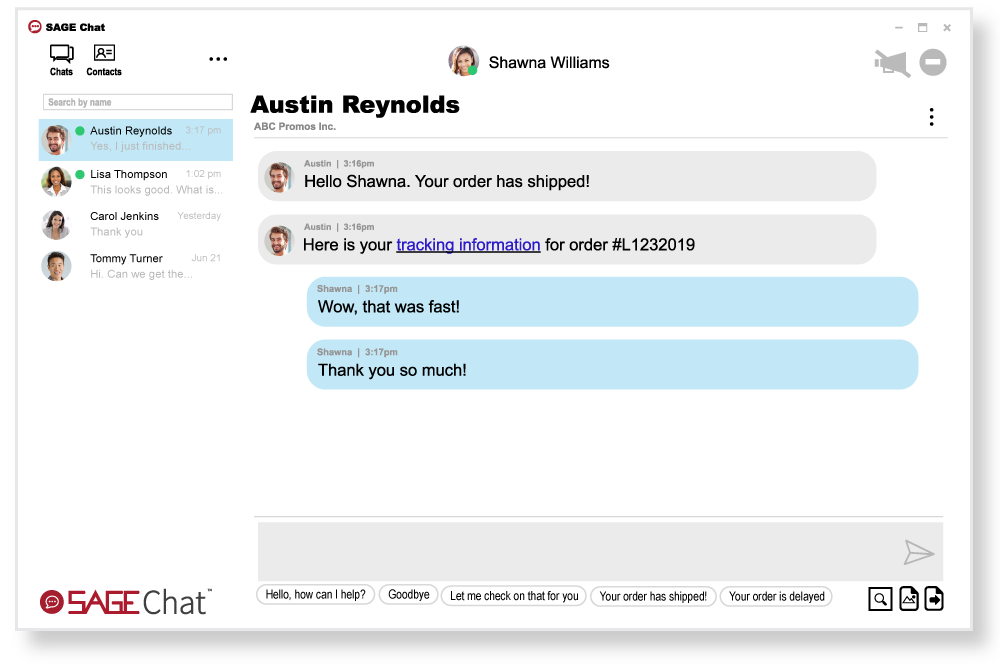Insert 'Your order has shipped!' quick reply
Screen dimensions: 1000x667
pyautogui.click(x=653, y=596)
